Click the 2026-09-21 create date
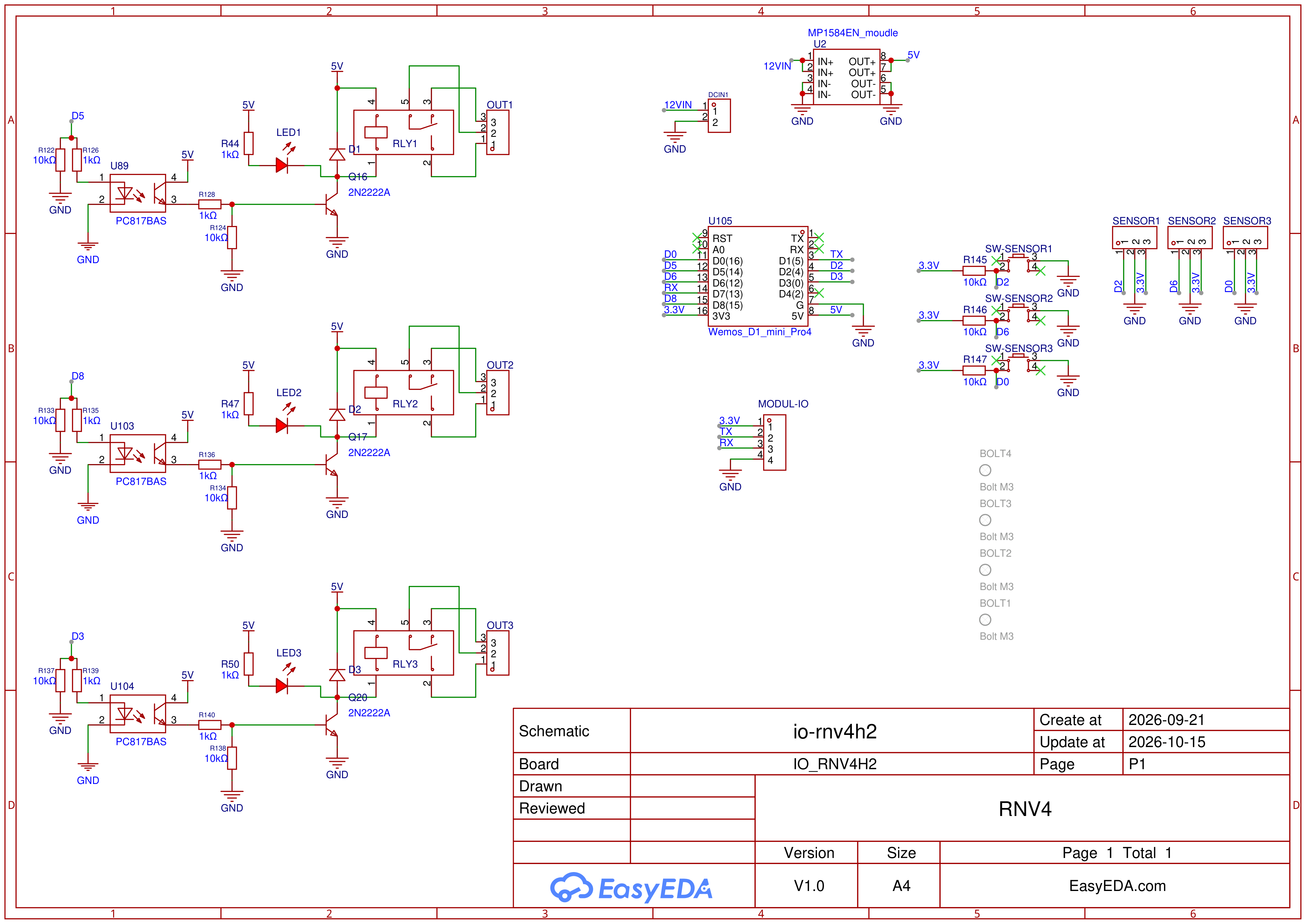The width and height of the screenshot is (1306, 924). 1167,720
